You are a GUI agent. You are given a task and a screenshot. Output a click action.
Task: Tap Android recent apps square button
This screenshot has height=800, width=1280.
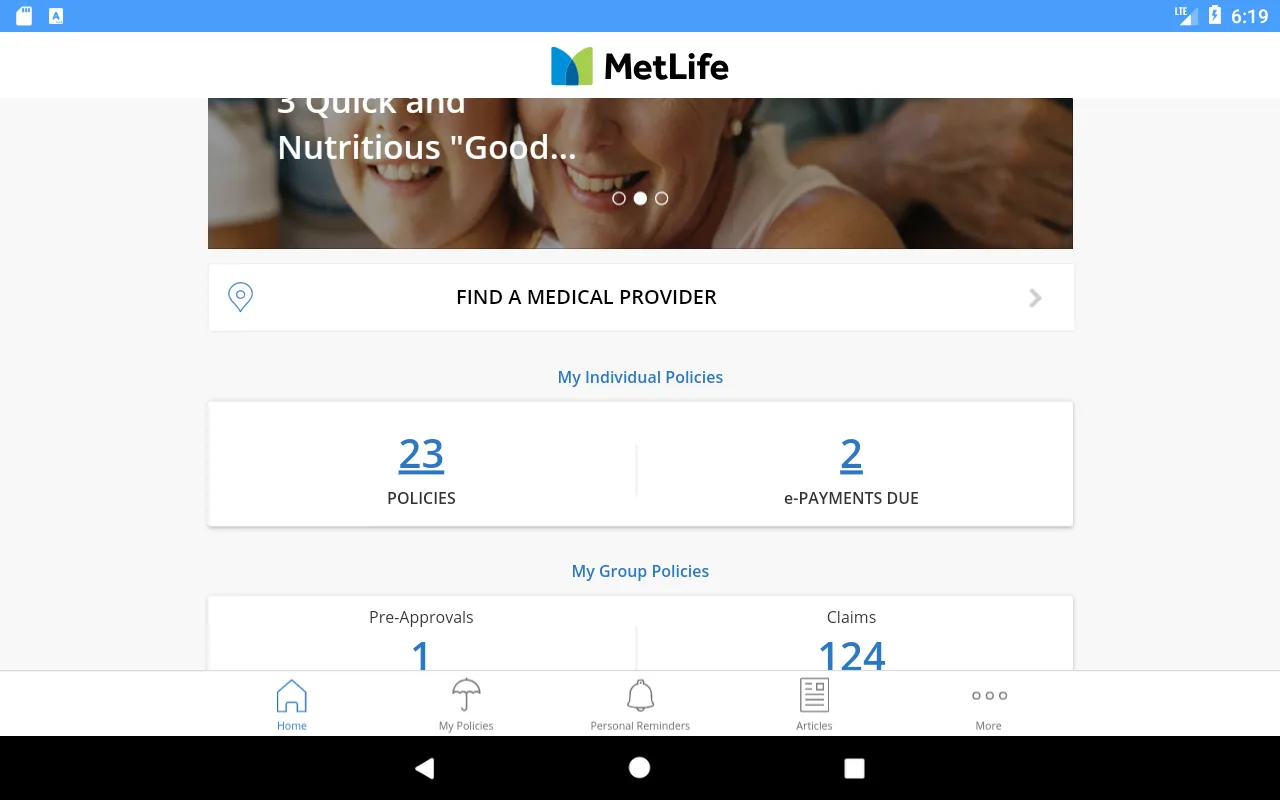[854, 768]
